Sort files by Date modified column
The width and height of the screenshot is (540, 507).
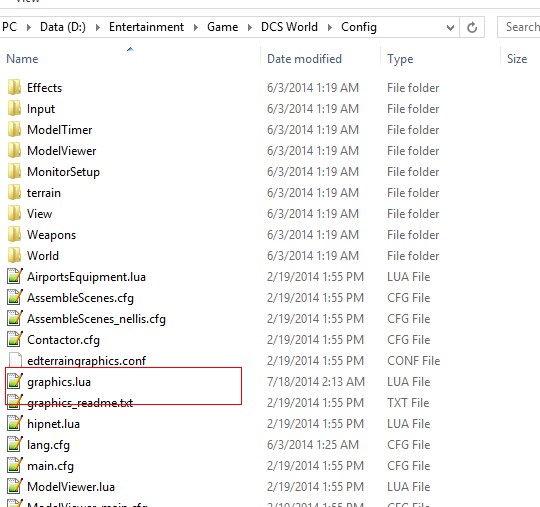[304, 59]
